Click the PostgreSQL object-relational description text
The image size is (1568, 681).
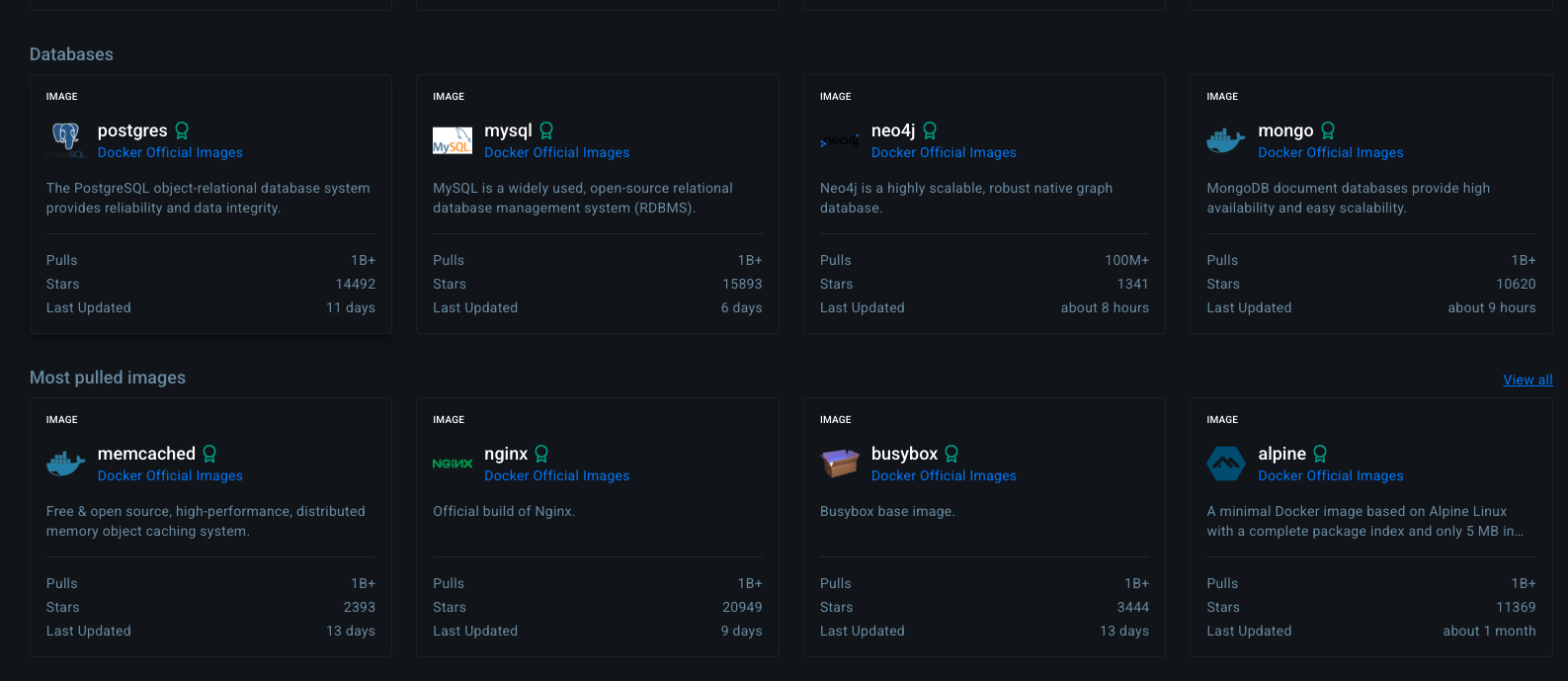point(208,198)
